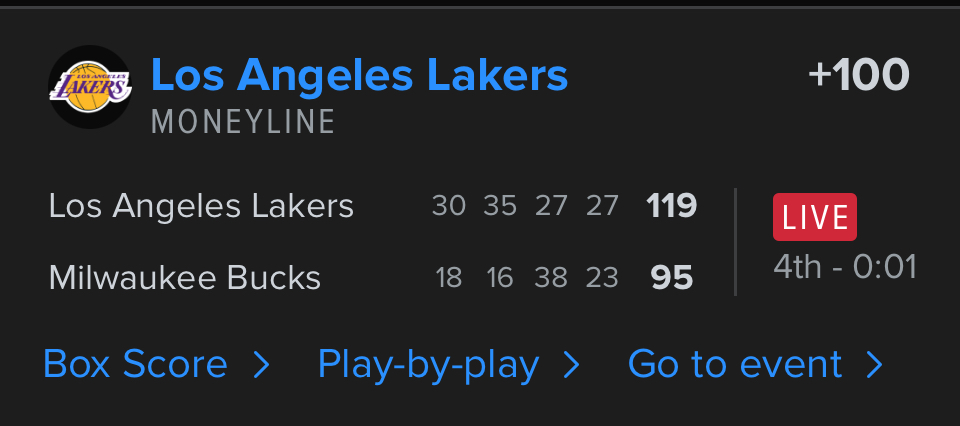Image resolution: width=960 pixels, height=426 pixels.
Task: Click the Bucks third quarter score 38
Action: click(x=551, y=277)
